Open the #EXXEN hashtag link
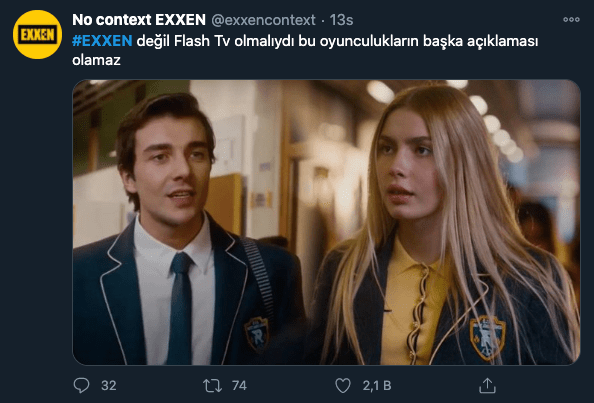 (x=102, y=41)
